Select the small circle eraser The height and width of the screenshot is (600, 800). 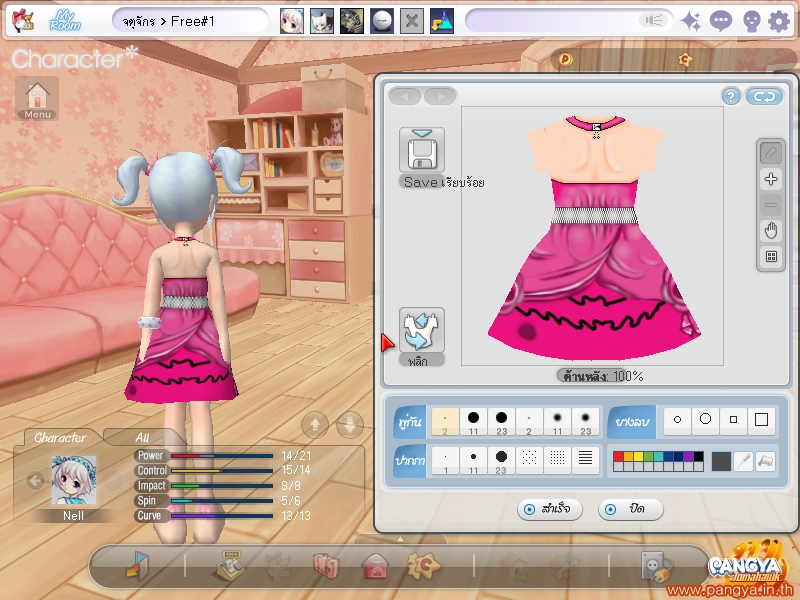tap(678, 420)
